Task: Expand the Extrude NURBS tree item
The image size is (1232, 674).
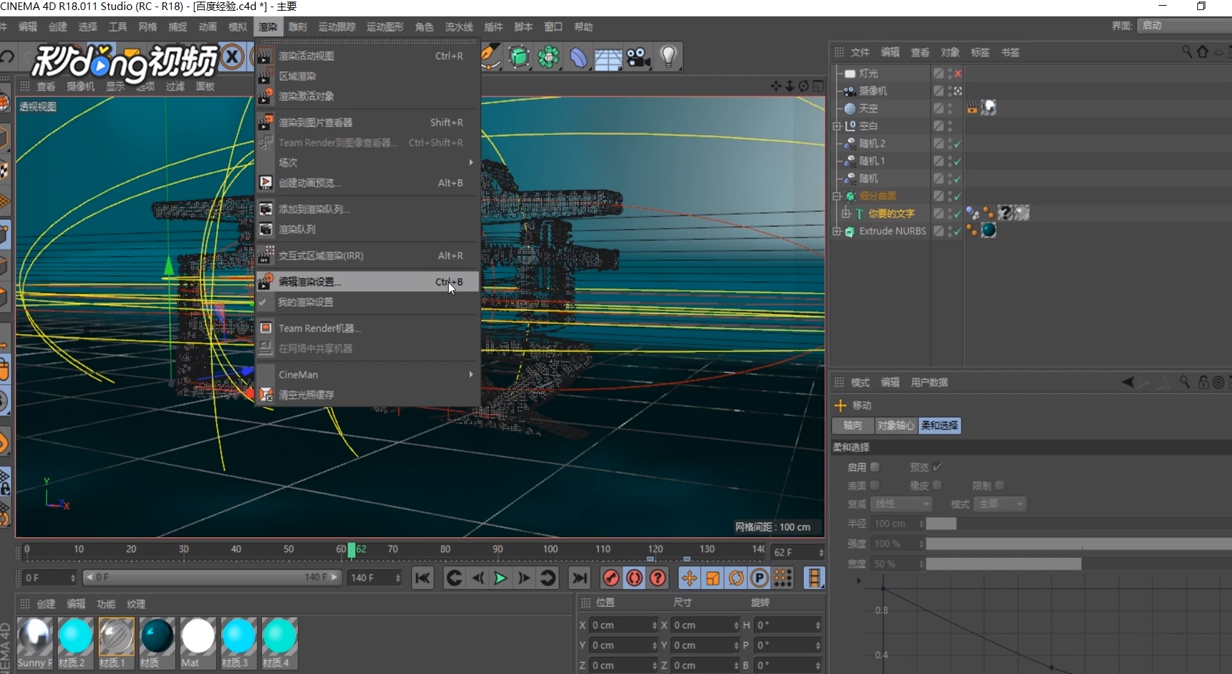Action: click(x=837, y=231)
